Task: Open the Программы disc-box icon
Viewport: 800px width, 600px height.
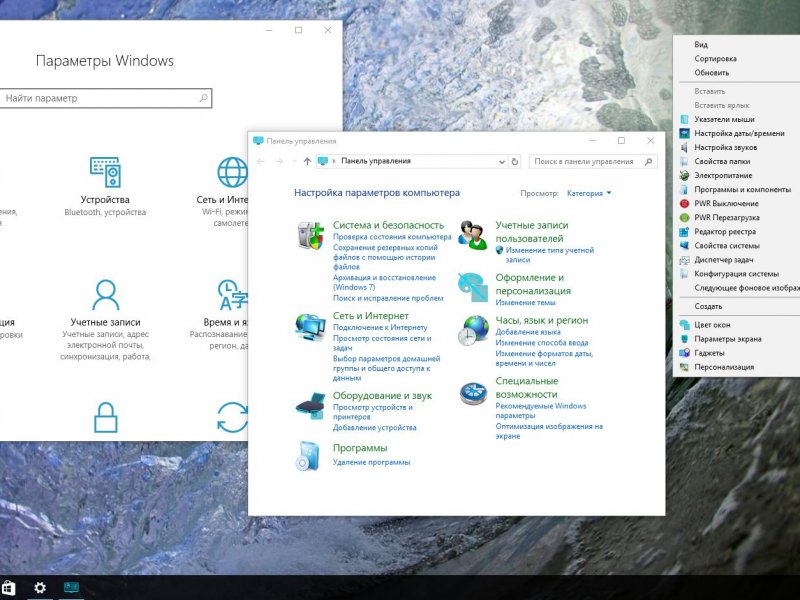Action: [308, 455]
